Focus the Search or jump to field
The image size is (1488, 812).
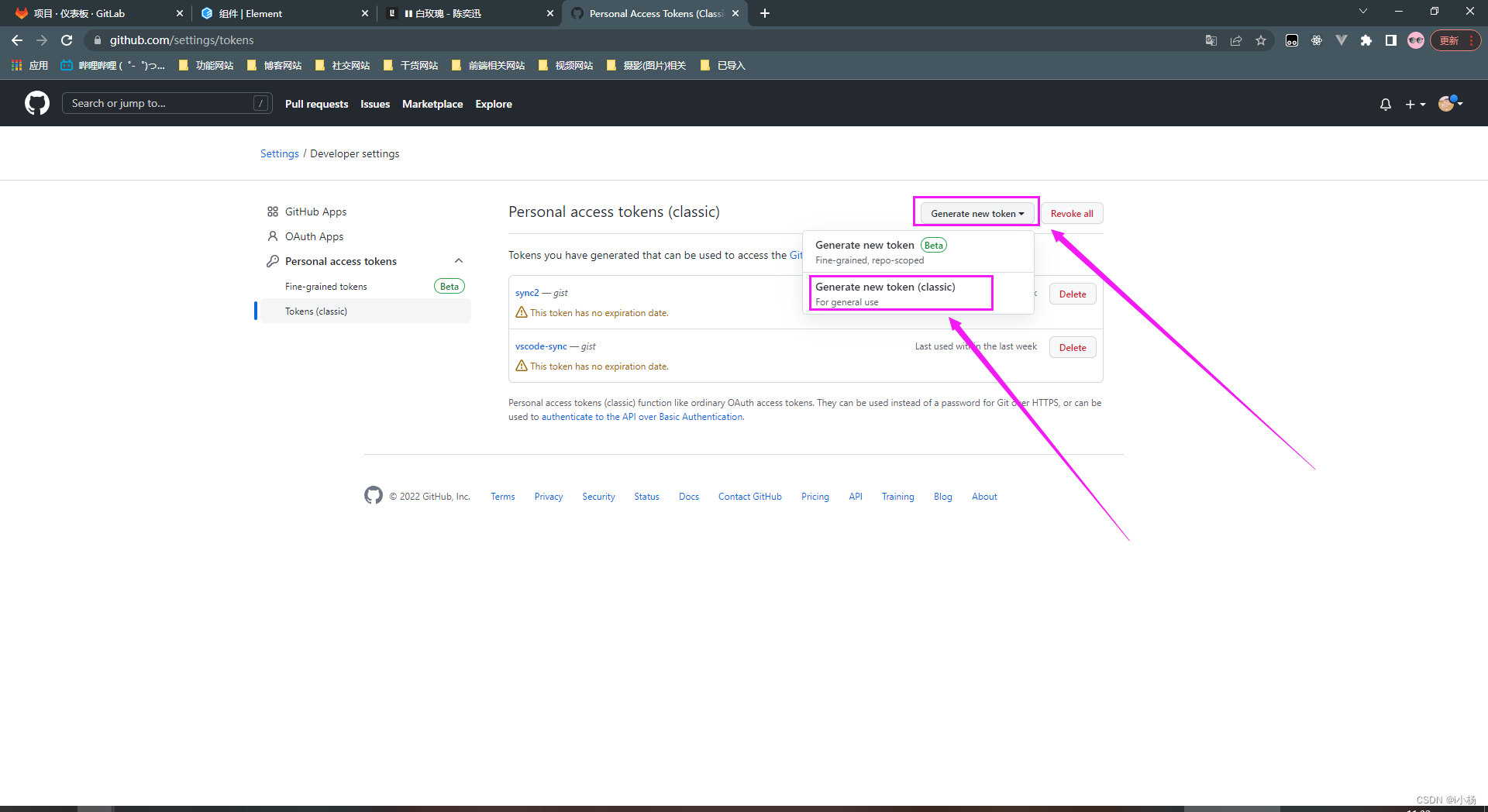[167, 103]
